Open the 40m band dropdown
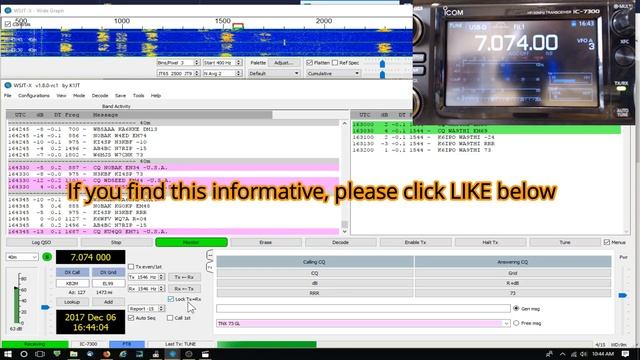 [22, 257]
